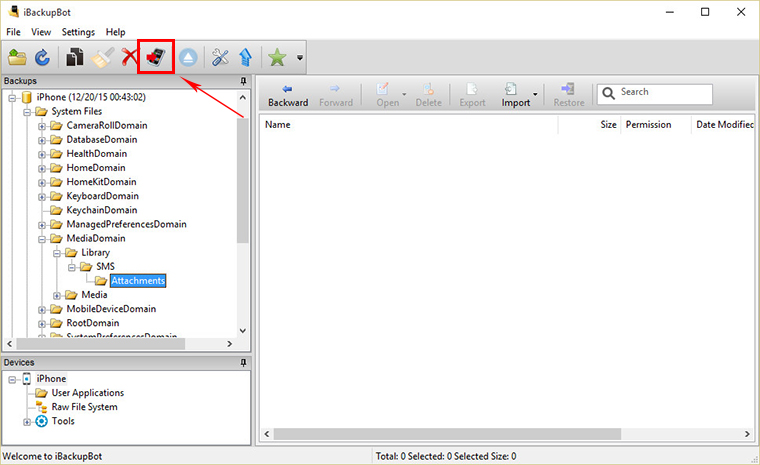760x465 pixels.
Task: Pin the Backups panel
Action: [243, 81]
